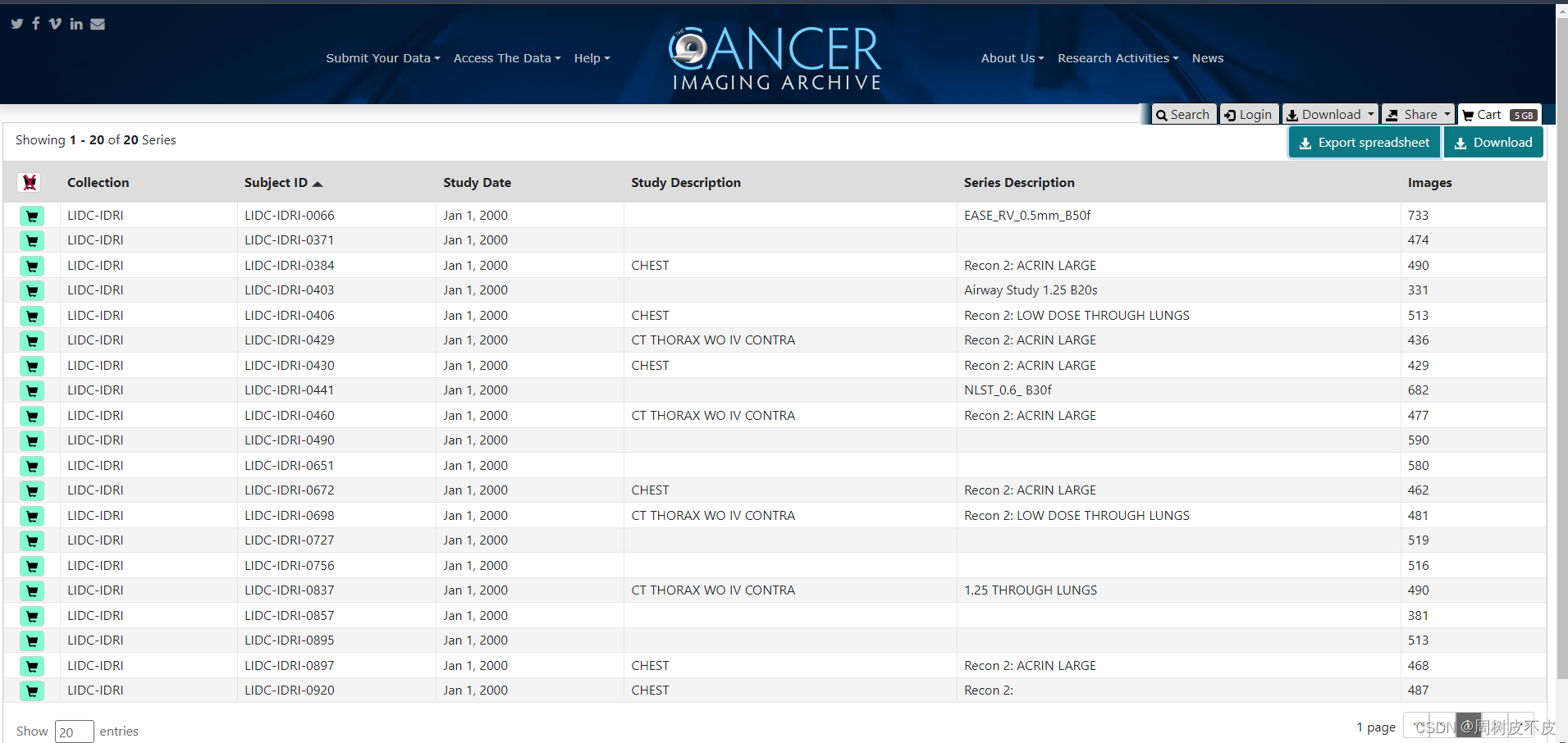Select image count 733 cell
This screenshot has height=743, width=1568.
click(x=1418, y=216)
